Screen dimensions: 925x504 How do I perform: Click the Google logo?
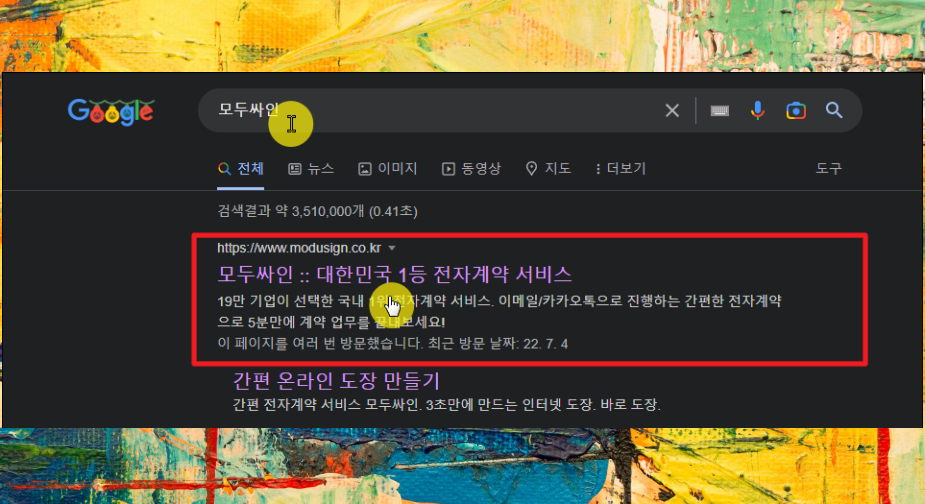(111, 112)
